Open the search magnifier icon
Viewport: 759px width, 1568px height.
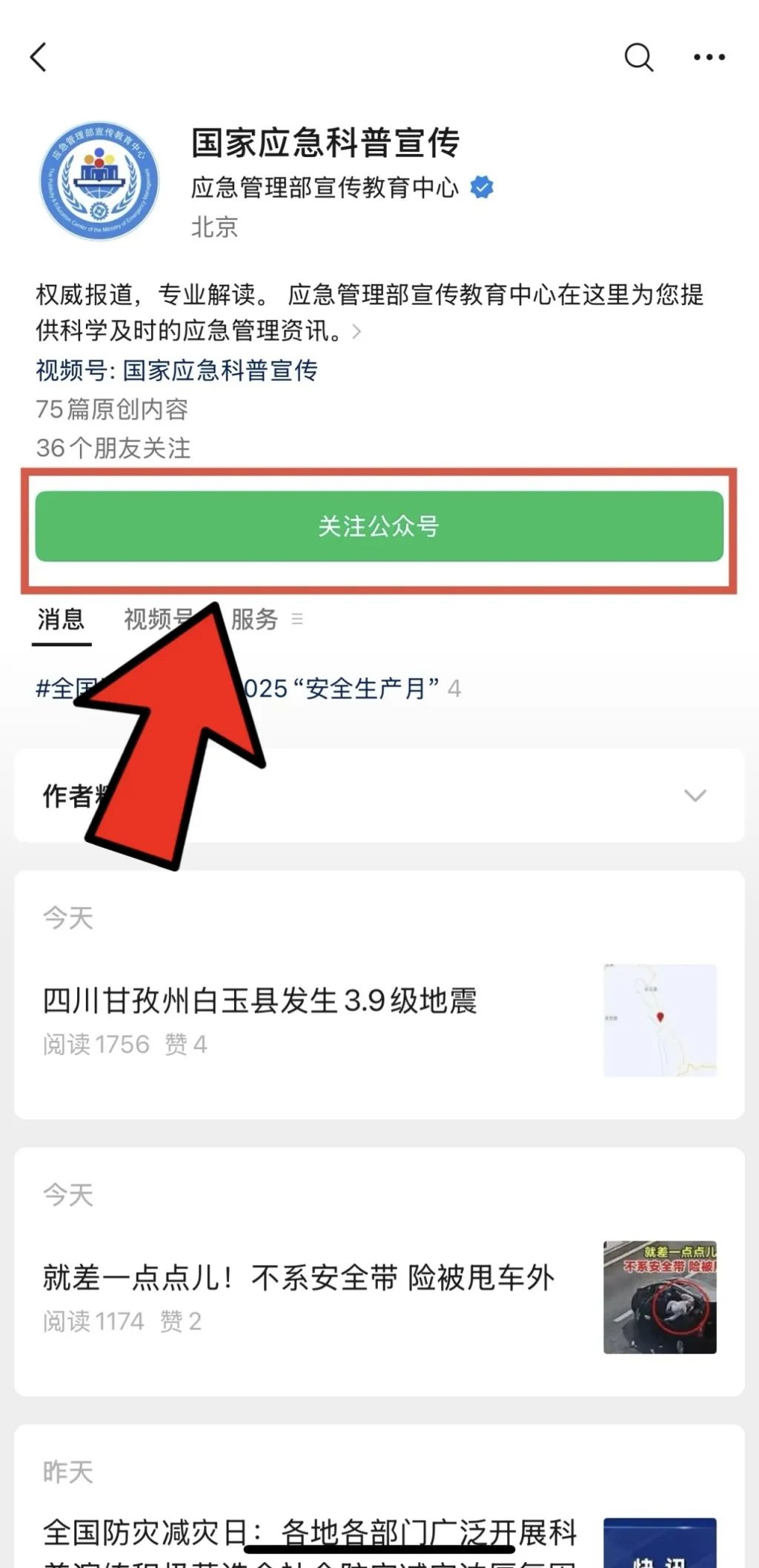(x=639, y=57)
